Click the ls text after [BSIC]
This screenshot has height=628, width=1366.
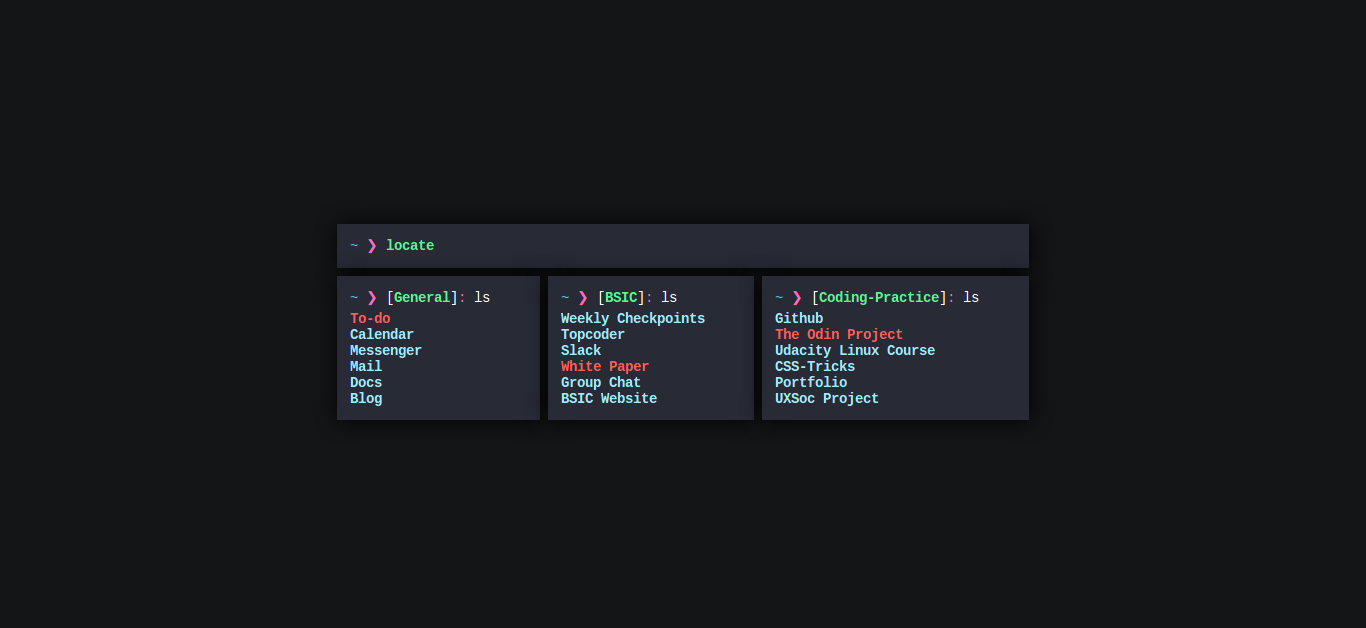click(669, 298)
